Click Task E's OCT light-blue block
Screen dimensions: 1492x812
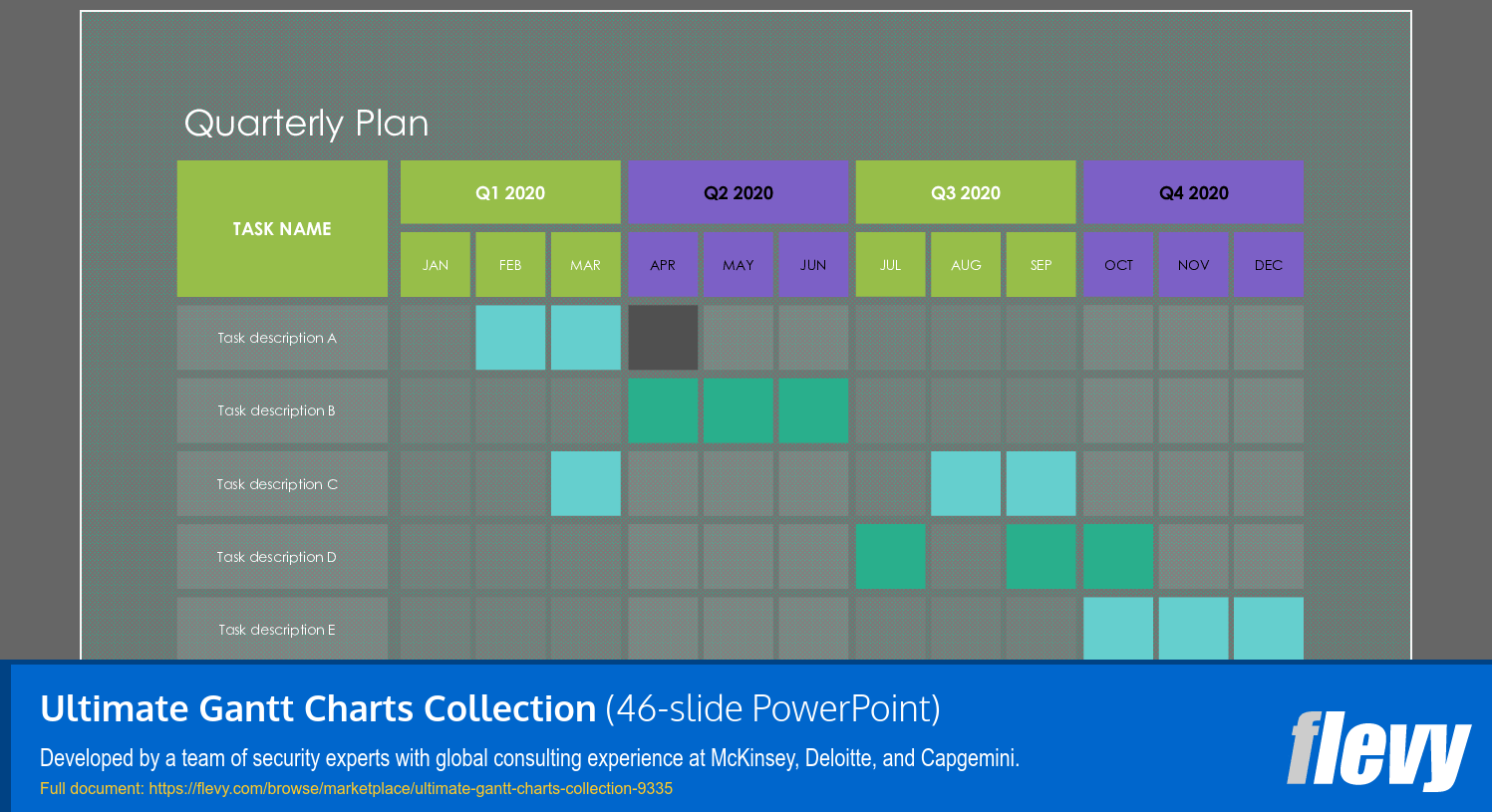pyautogui.click(x=1118, y=629)
